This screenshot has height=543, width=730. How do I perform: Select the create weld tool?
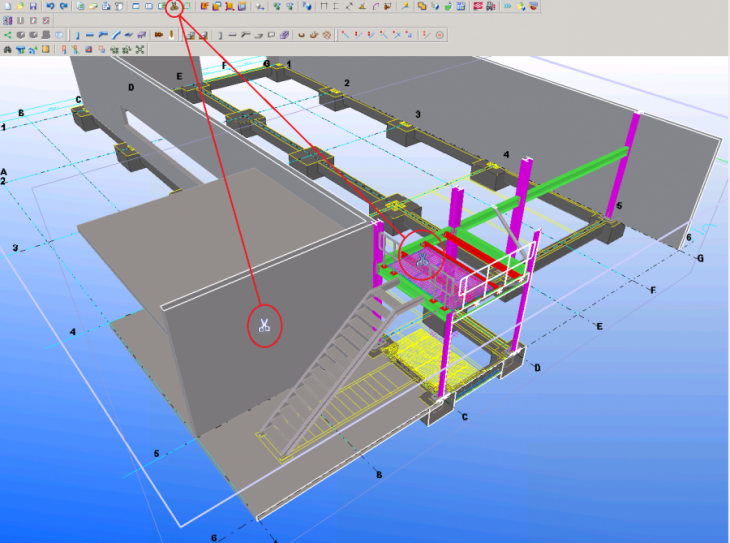tap(171, 35)
